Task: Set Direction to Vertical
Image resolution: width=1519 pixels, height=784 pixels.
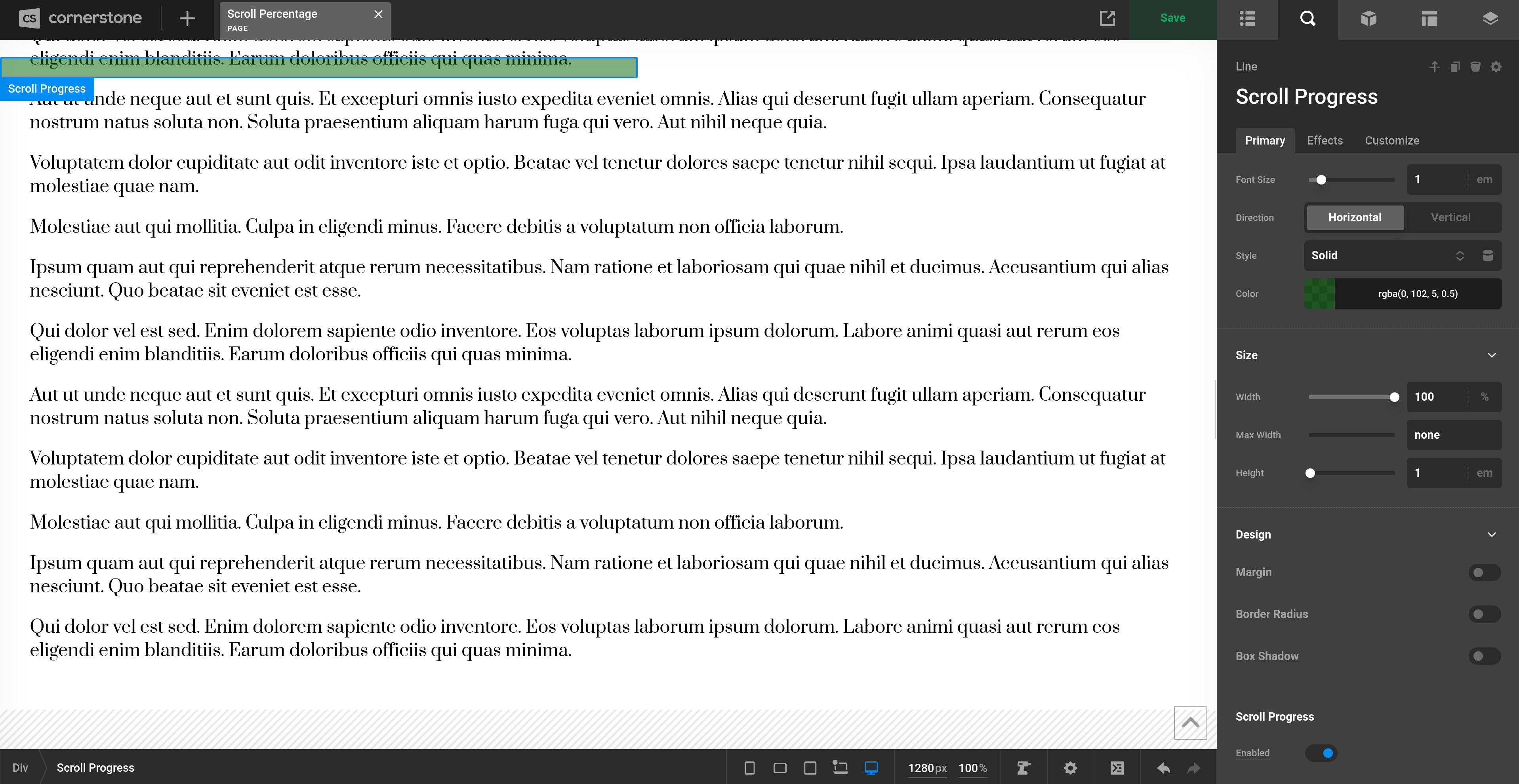Action: [1450, 217]
